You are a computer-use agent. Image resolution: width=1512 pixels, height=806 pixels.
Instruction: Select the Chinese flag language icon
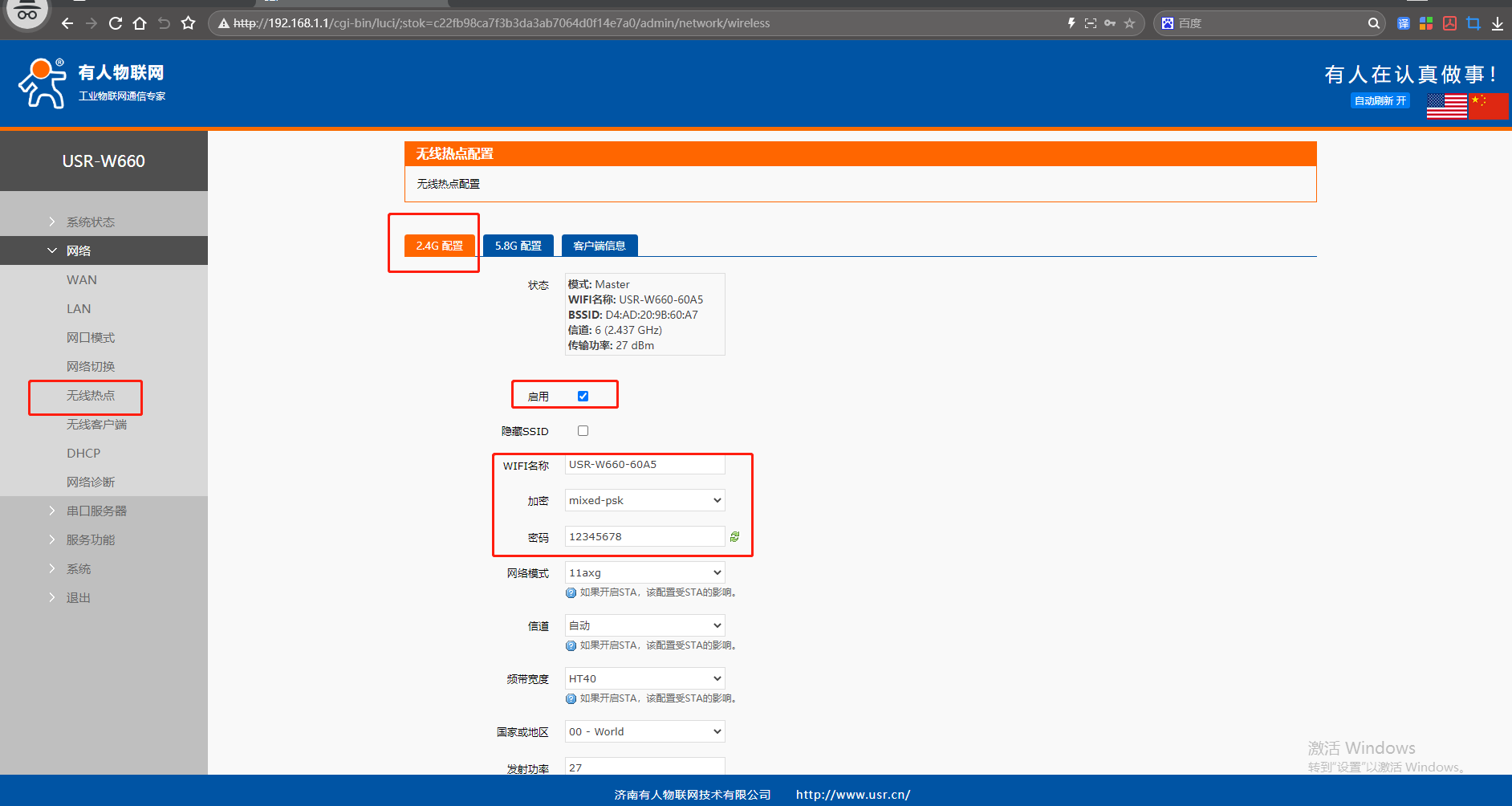click(1488, 106)
